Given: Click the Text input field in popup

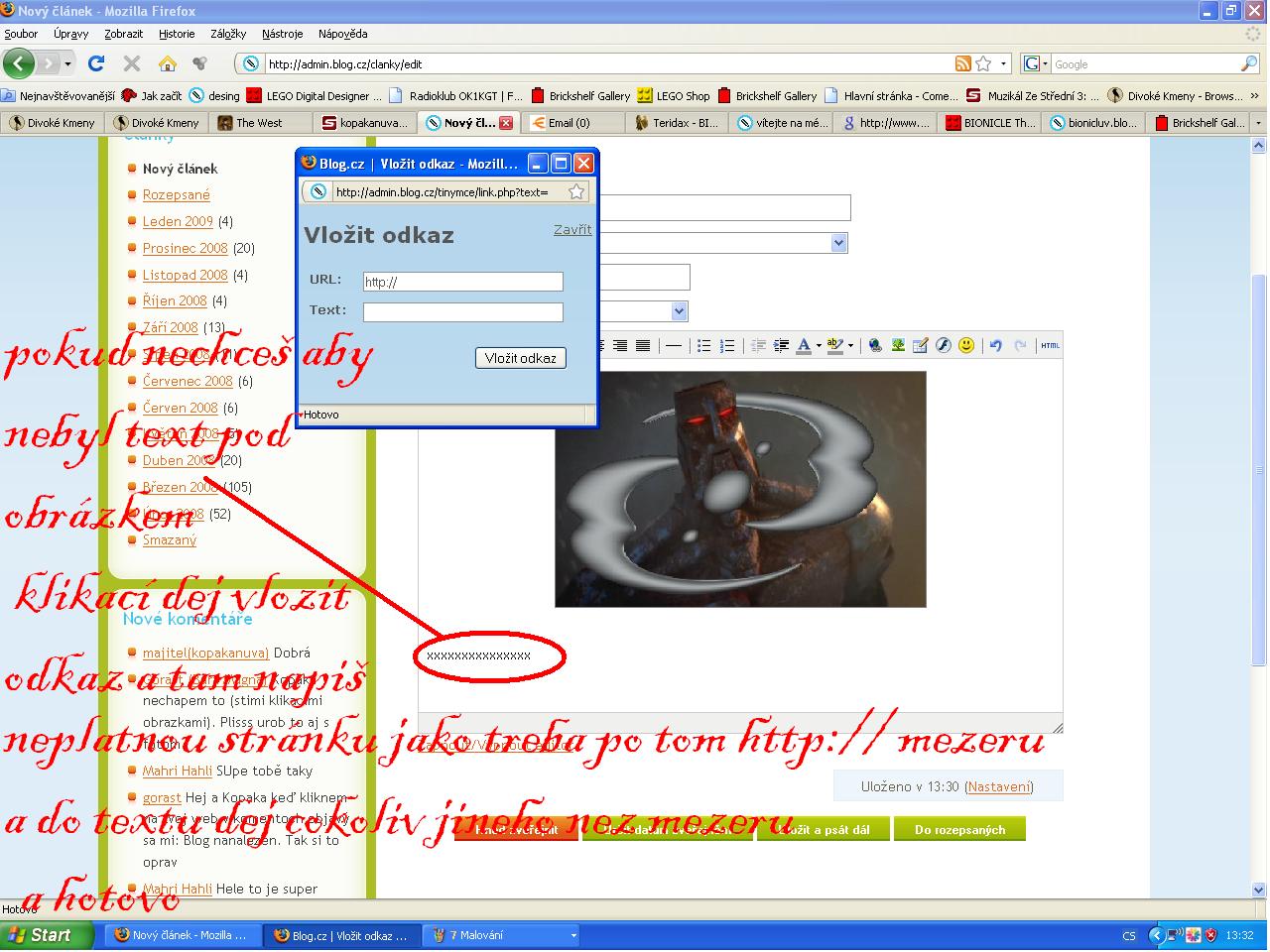Looking at the screenshot, I should click(x=463, y=312).
